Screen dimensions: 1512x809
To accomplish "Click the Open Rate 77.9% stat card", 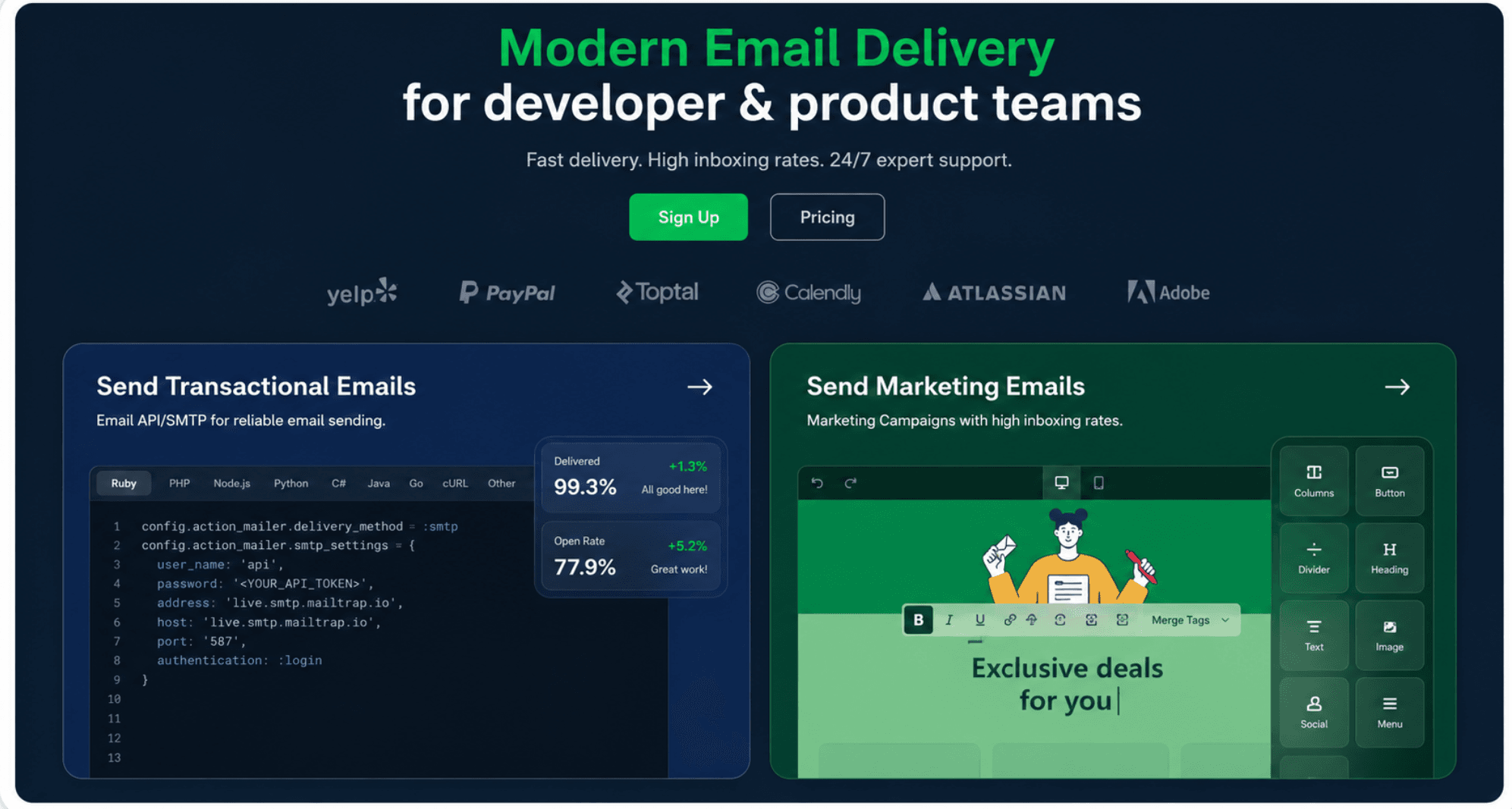I will point(630,557).
